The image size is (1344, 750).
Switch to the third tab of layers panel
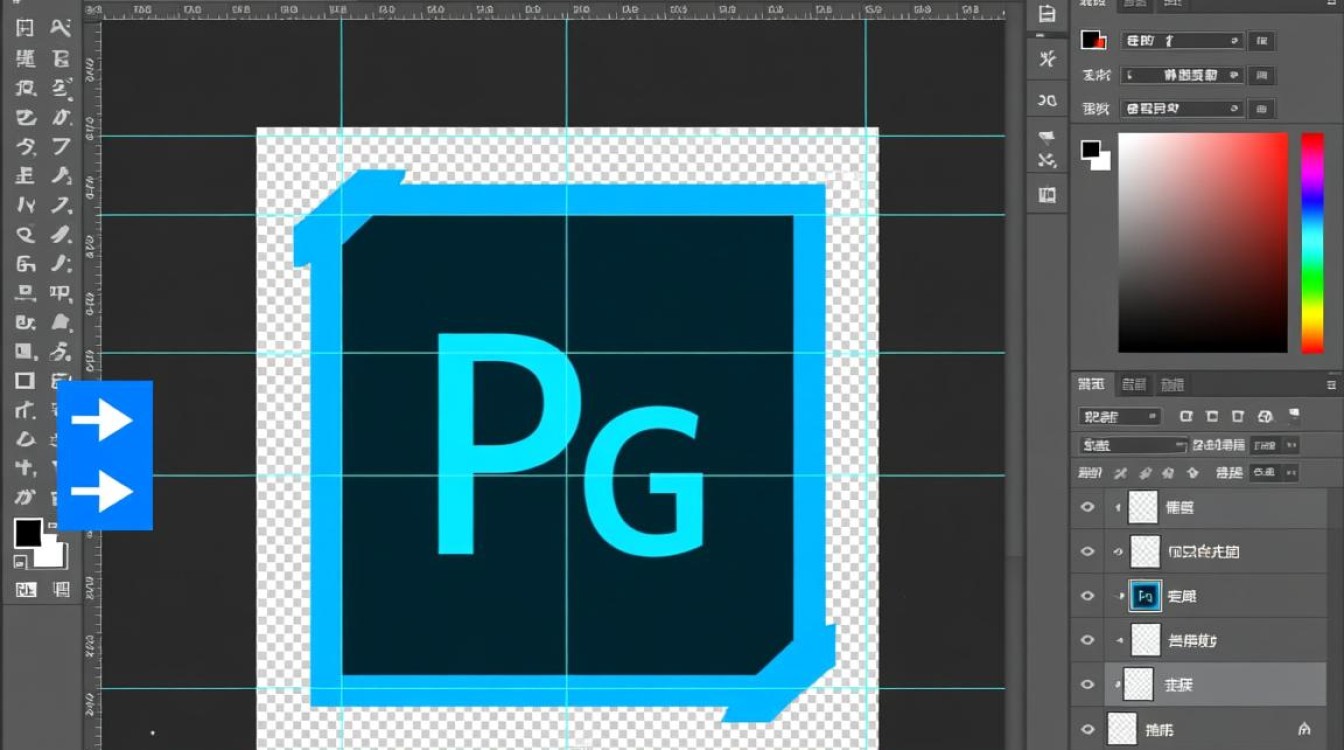[x=1172, y=384]
